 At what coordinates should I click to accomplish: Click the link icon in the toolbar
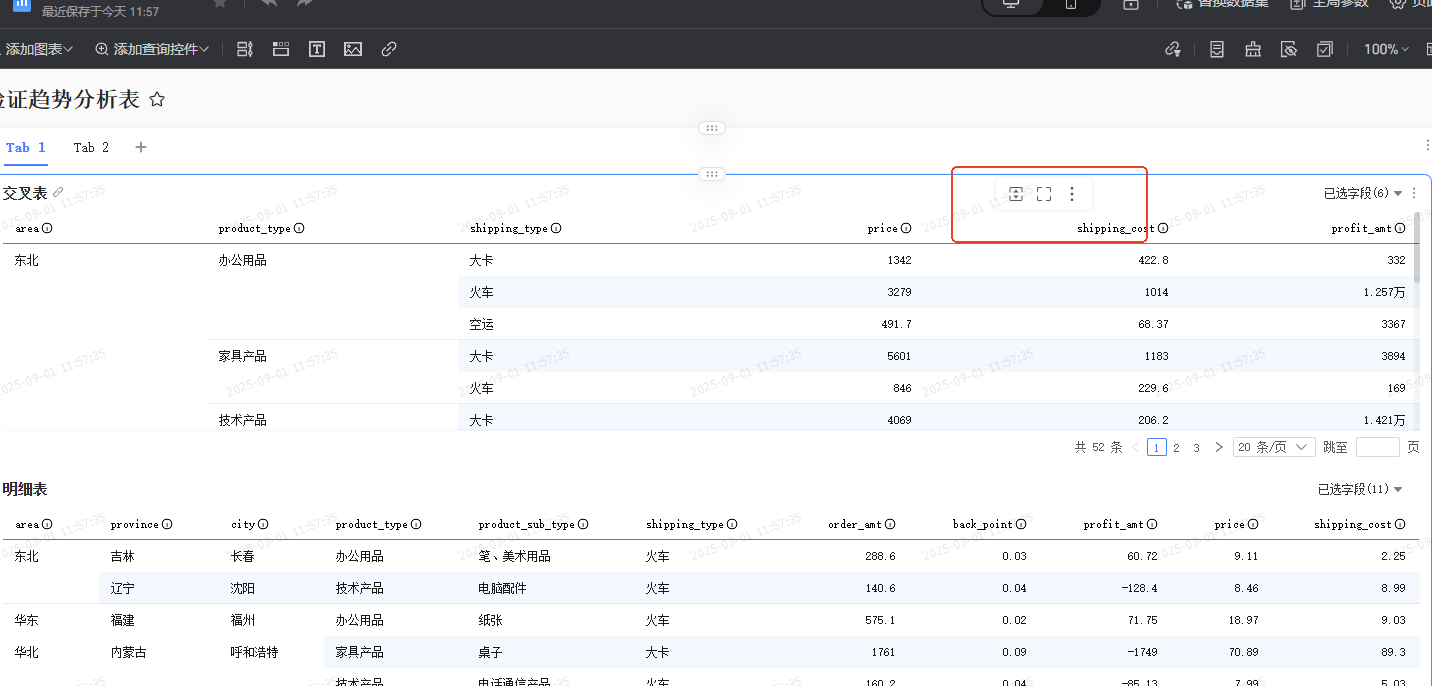(389, 49)
